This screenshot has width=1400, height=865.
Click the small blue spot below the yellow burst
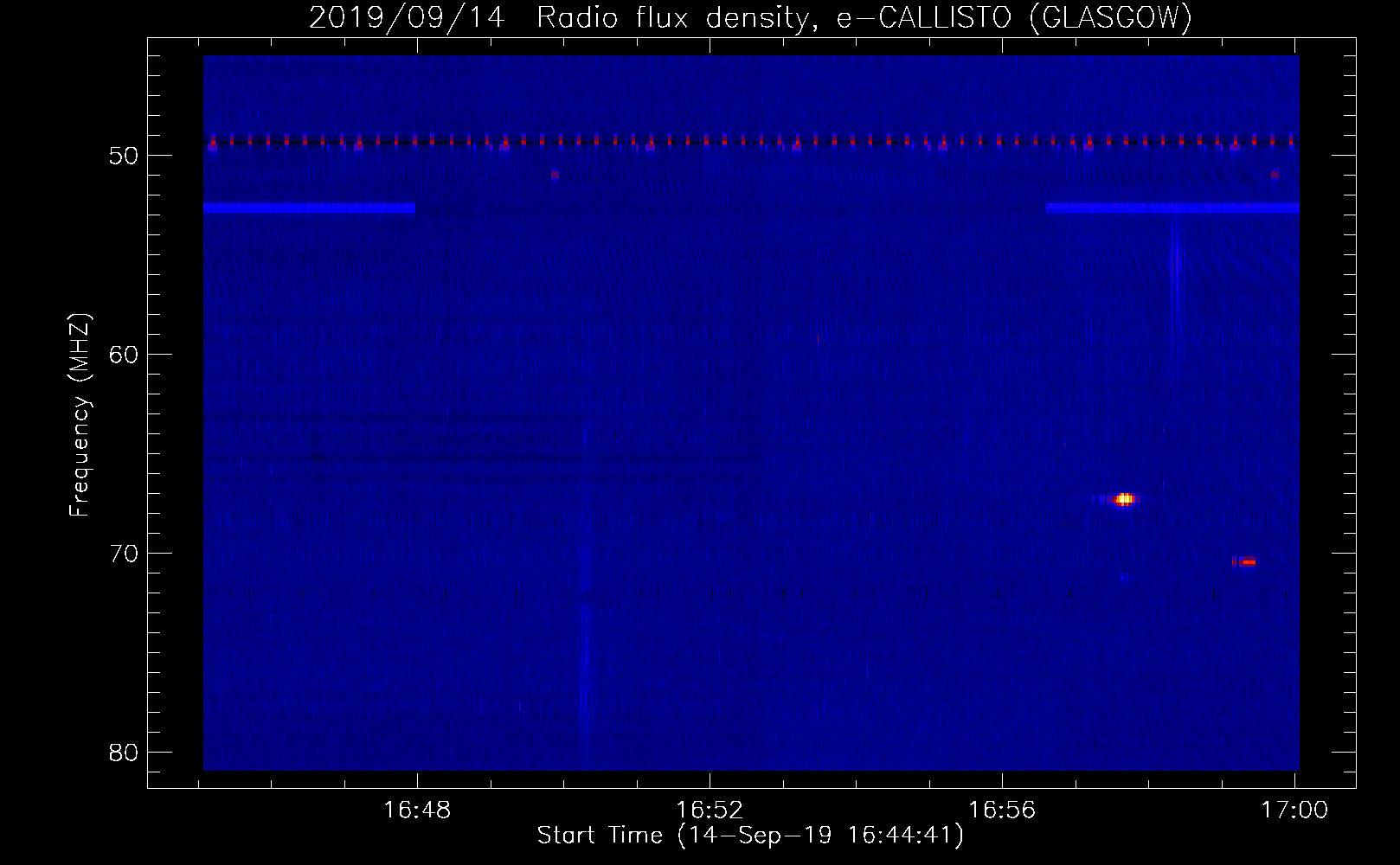pos(1124,577)
